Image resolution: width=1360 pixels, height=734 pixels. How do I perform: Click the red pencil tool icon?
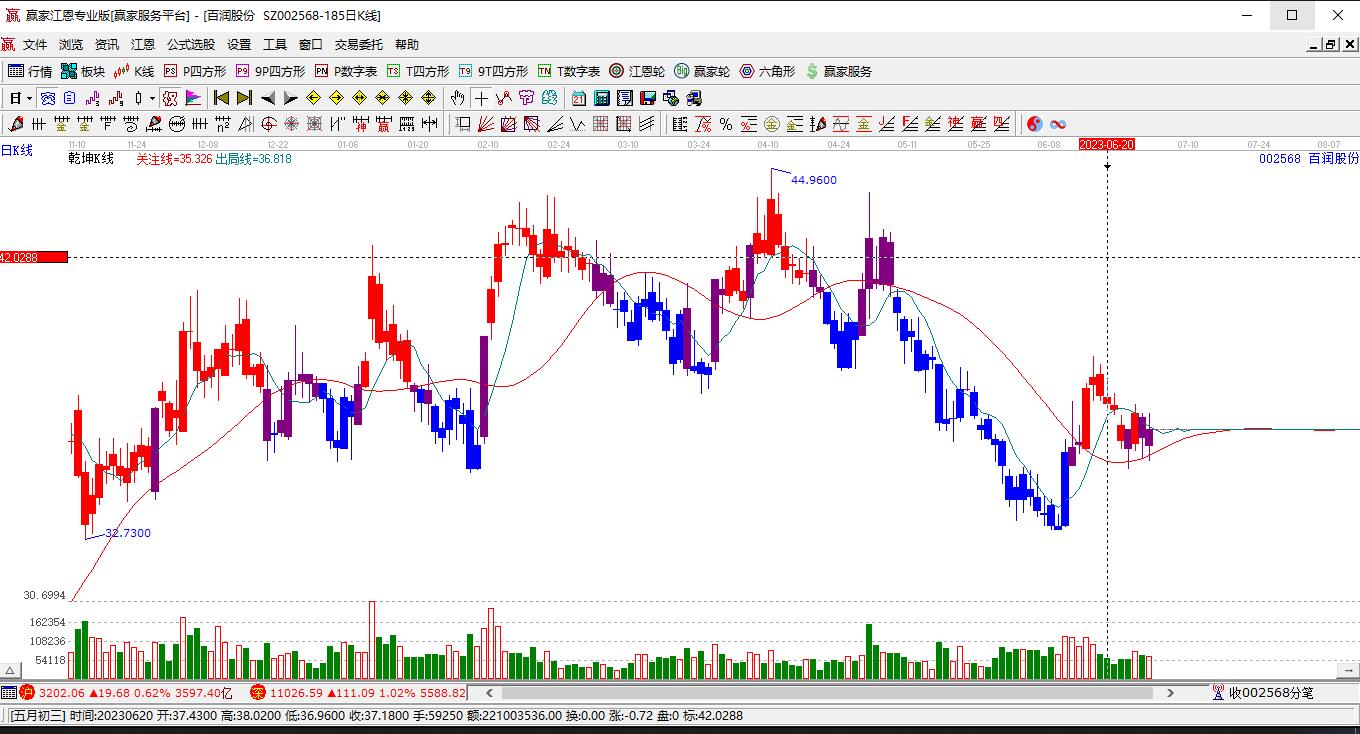pyautogui.click(x=15, y=124)
